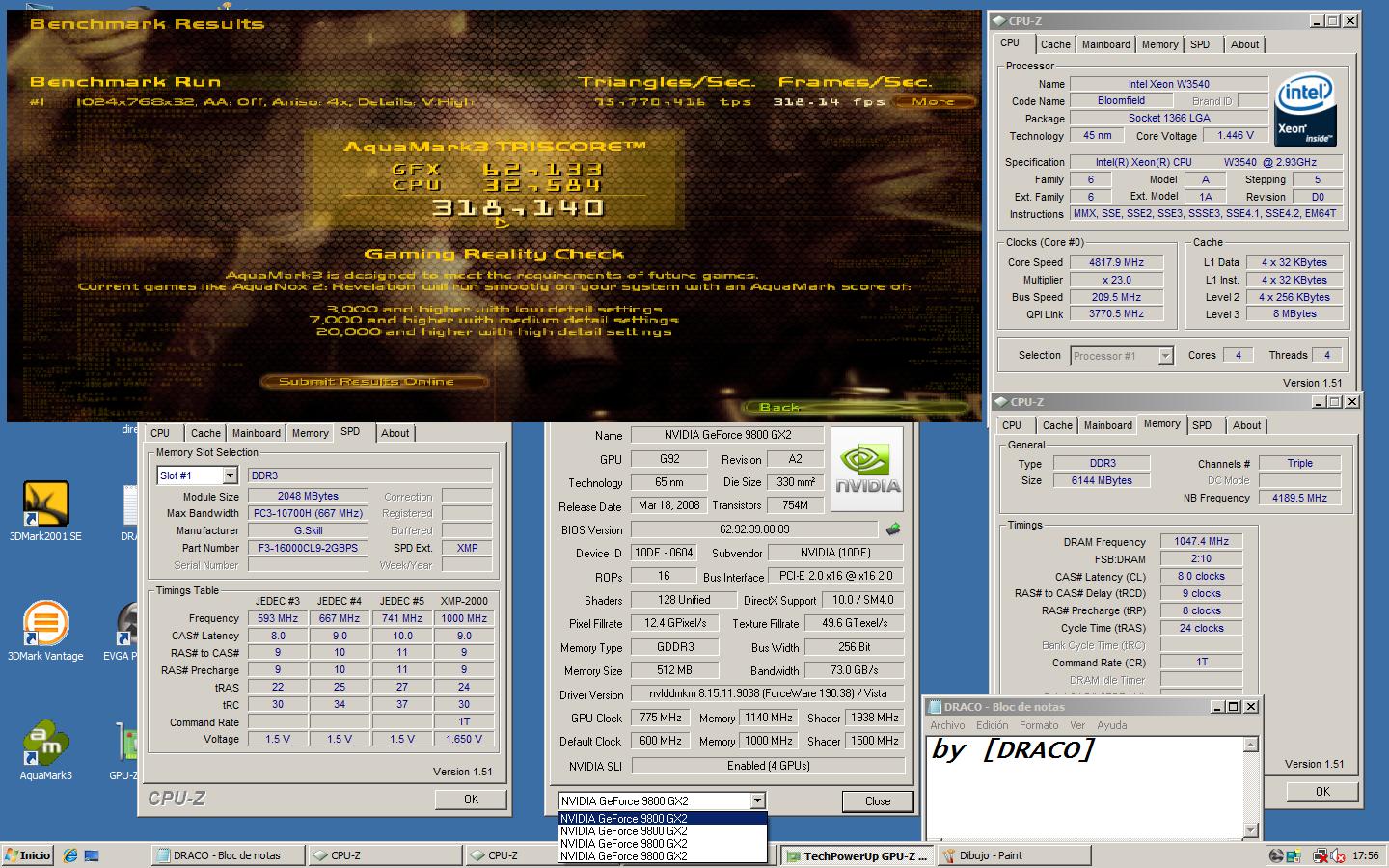Click the Multiplier value x 23.0
The image size is (1389, 868).
click(1116, 280)
